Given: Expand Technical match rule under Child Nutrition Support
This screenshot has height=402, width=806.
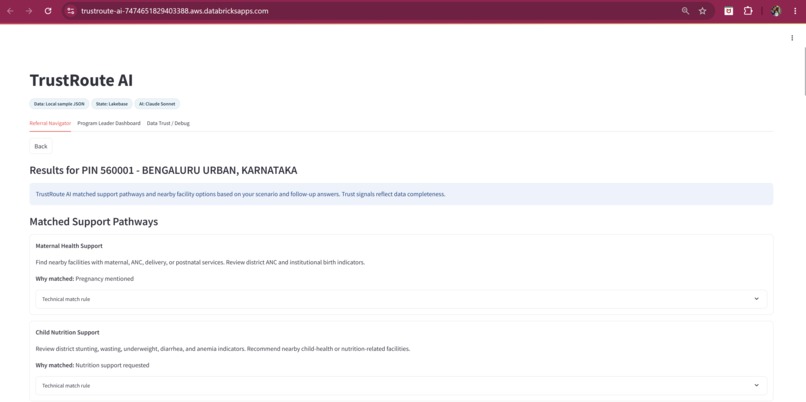Looking at the screenshot, I should [401, 385].
